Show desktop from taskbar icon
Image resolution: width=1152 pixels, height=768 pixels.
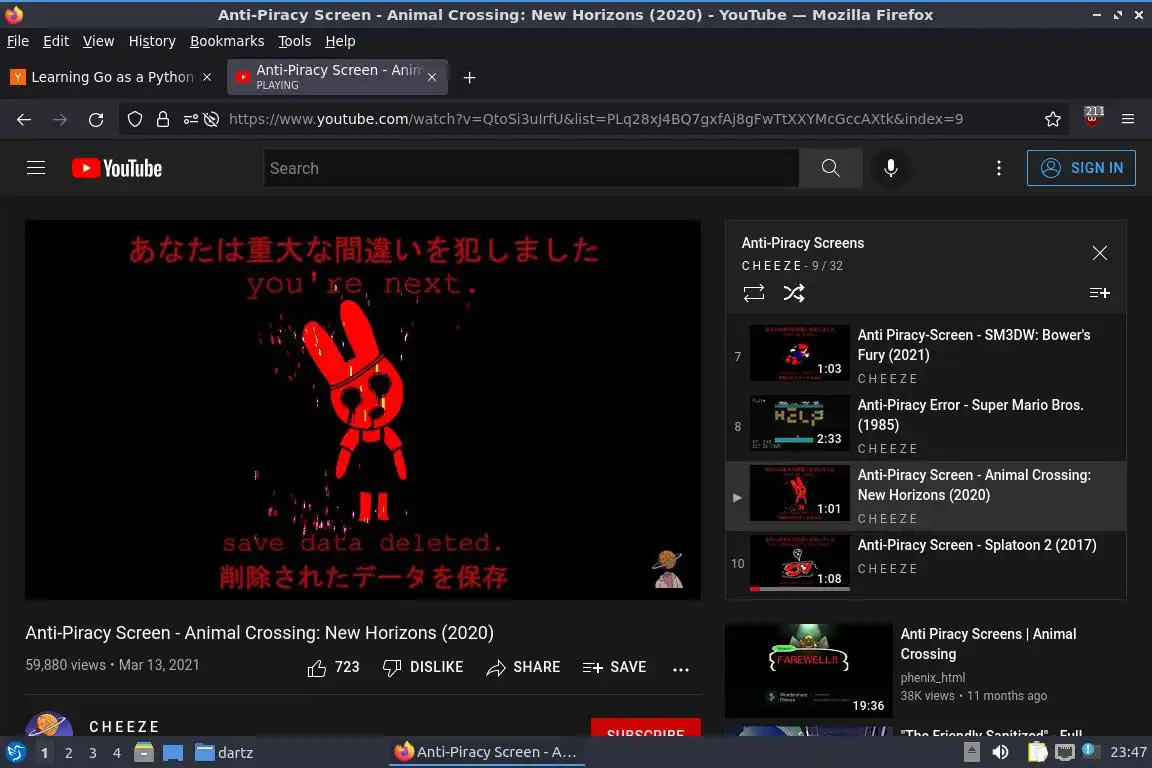pos(173,752)
